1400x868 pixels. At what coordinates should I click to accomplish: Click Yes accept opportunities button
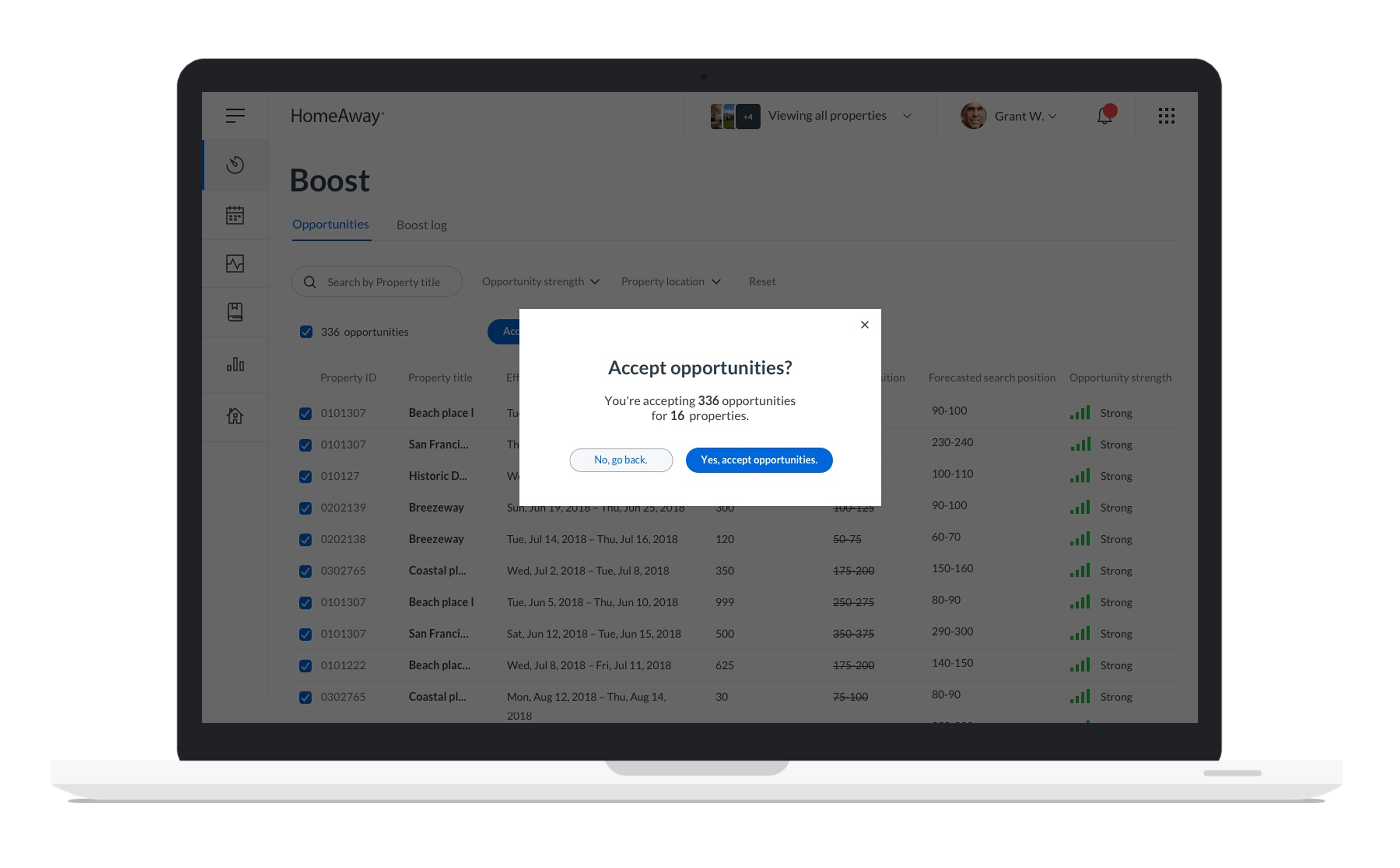coord(759,459)
